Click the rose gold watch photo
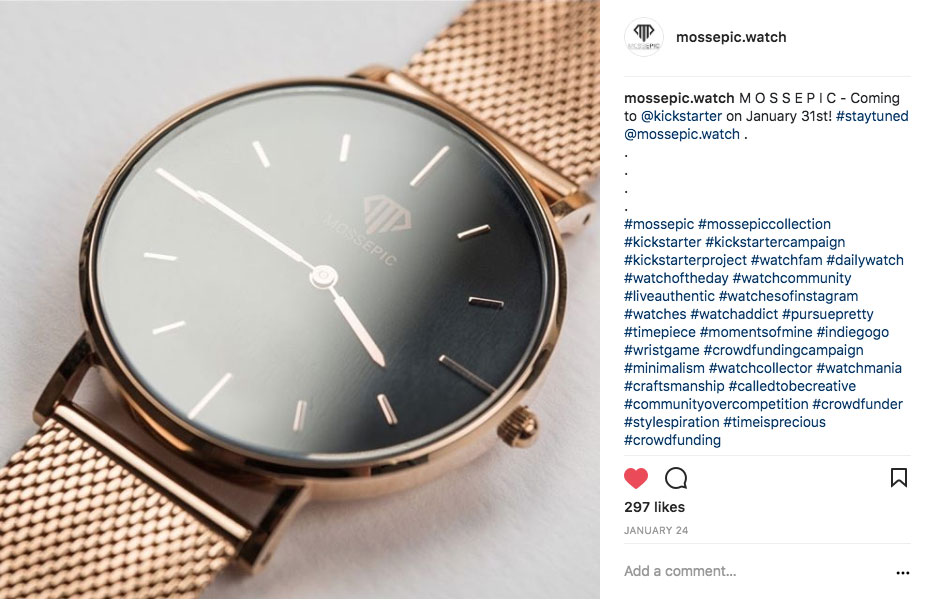Screen dimensions: 939x605 [x=299, y=300]
